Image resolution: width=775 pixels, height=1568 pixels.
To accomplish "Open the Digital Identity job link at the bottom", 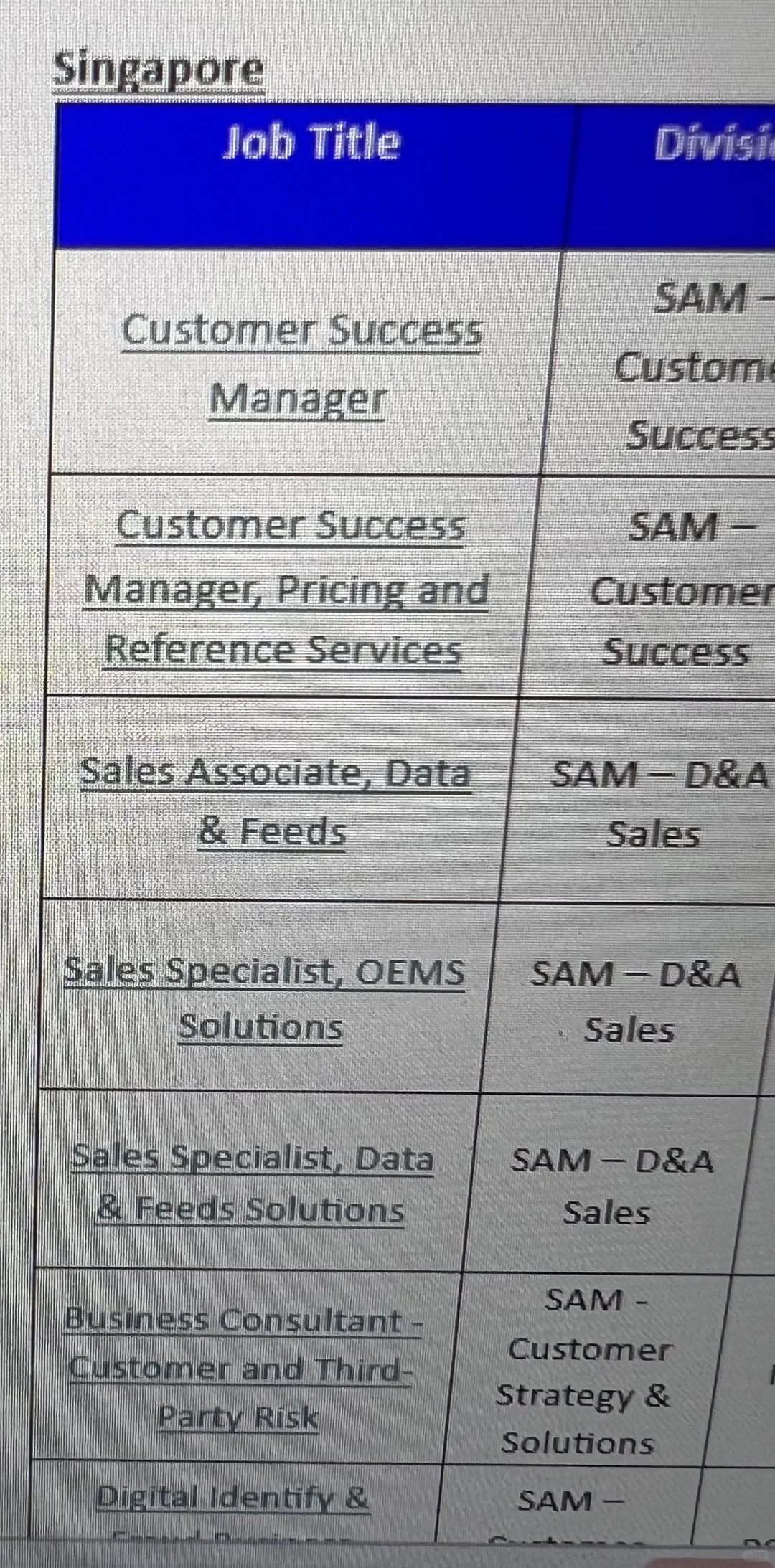I will [232, 1506].
